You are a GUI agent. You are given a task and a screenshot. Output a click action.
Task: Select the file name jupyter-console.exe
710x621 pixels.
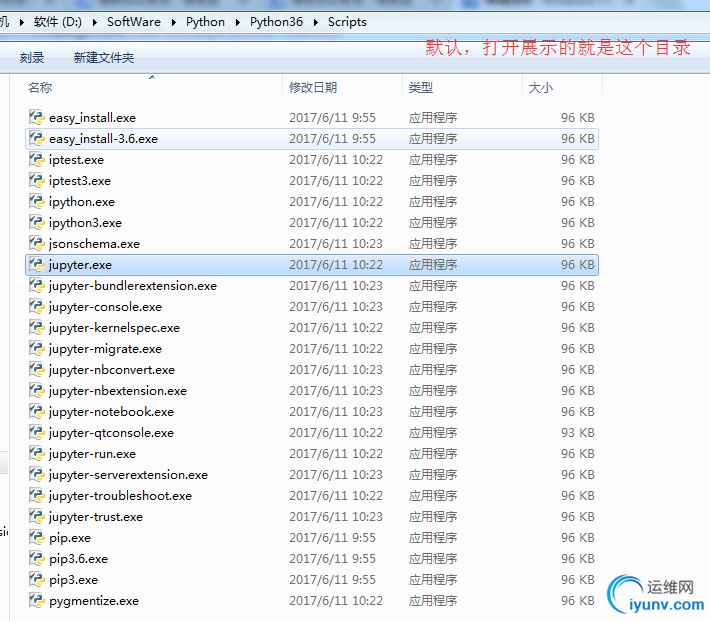pyautogui.click(x=105, y=307)
